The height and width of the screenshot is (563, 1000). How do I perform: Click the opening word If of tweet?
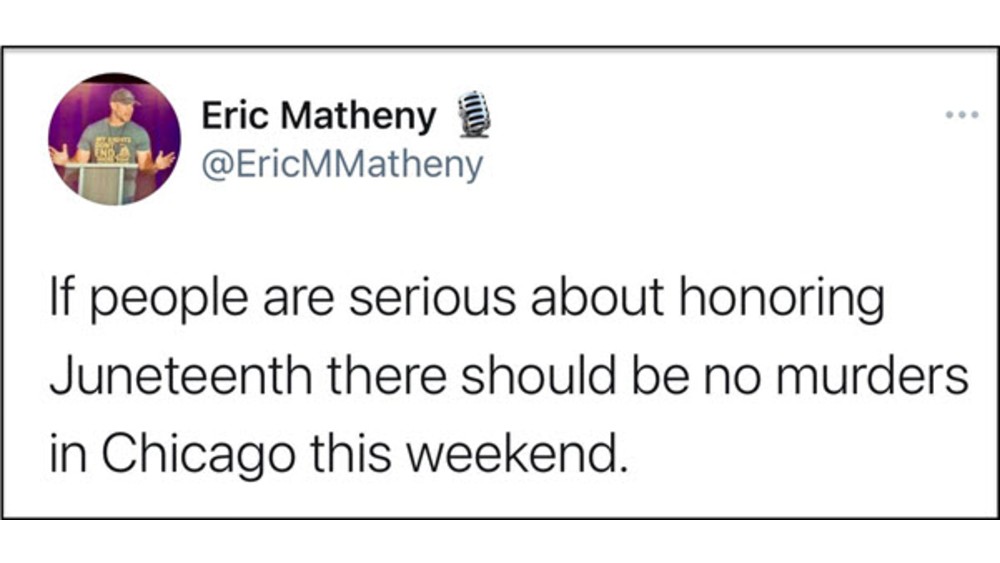pos(62,298)
